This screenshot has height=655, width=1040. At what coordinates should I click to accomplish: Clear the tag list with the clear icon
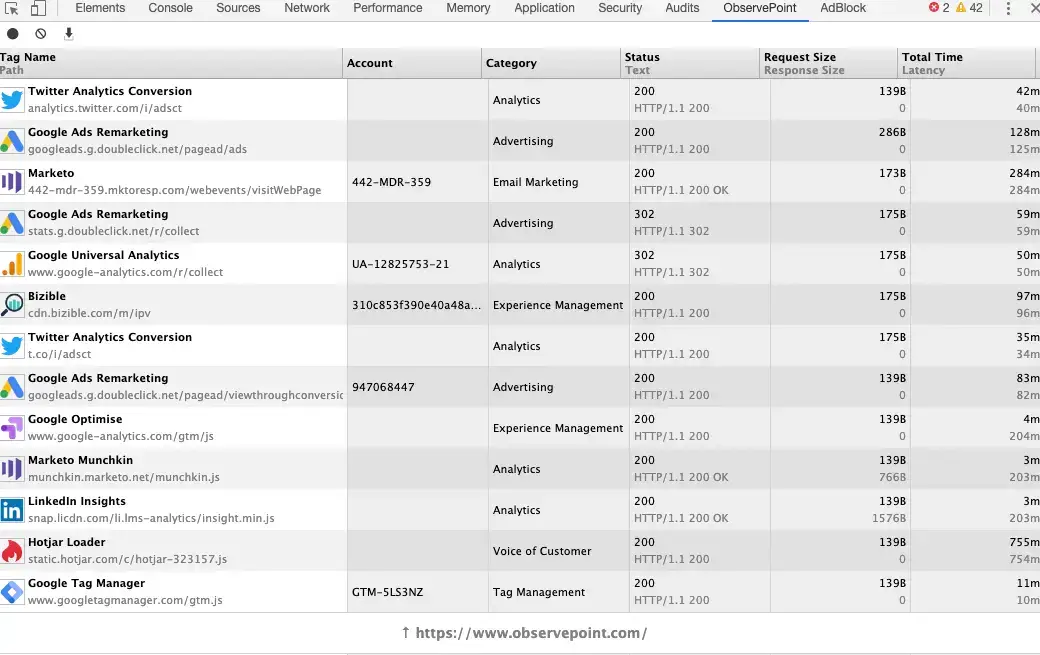[x=40, y=34]
